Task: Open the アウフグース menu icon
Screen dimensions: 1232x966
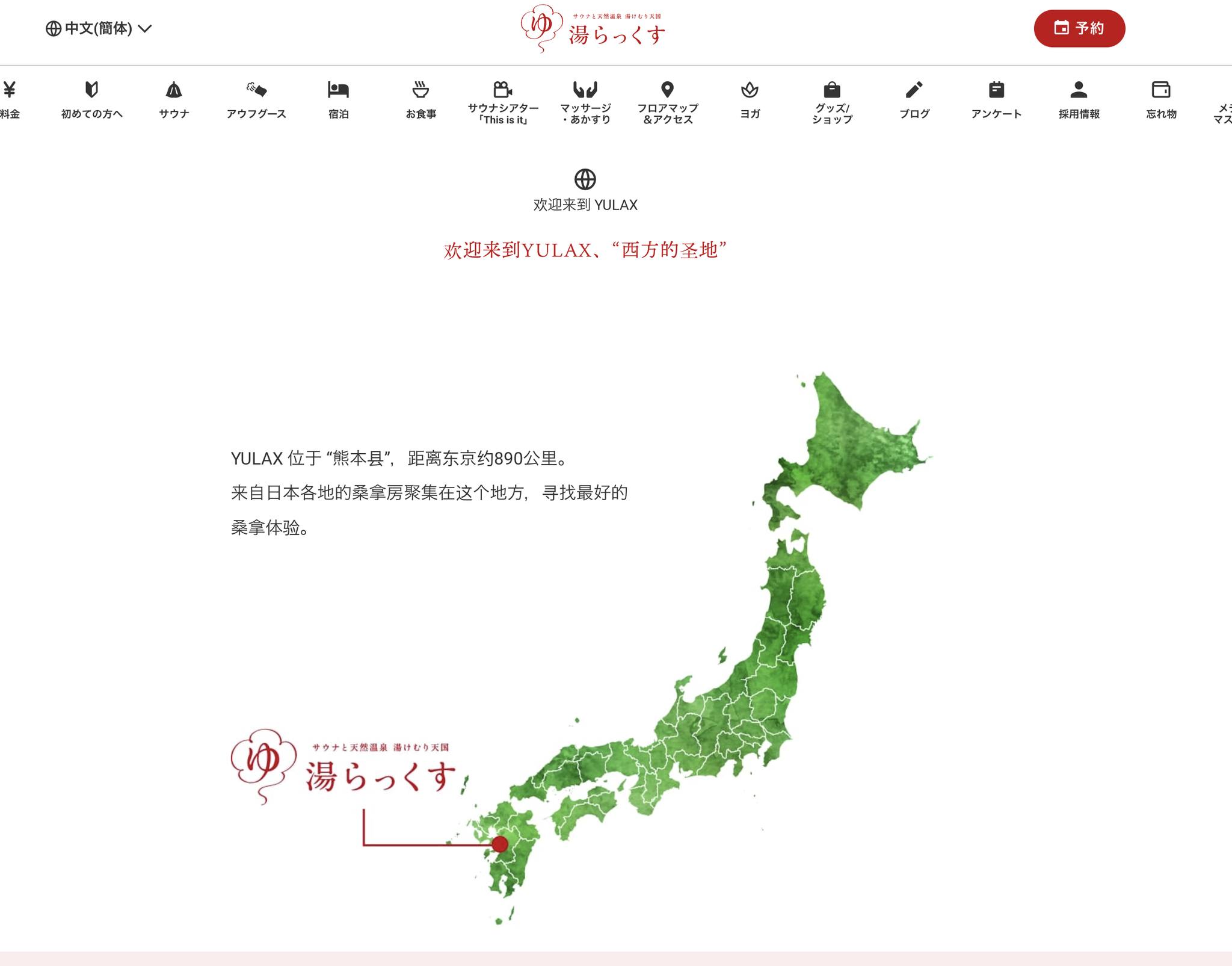Action: coord(256,90)
